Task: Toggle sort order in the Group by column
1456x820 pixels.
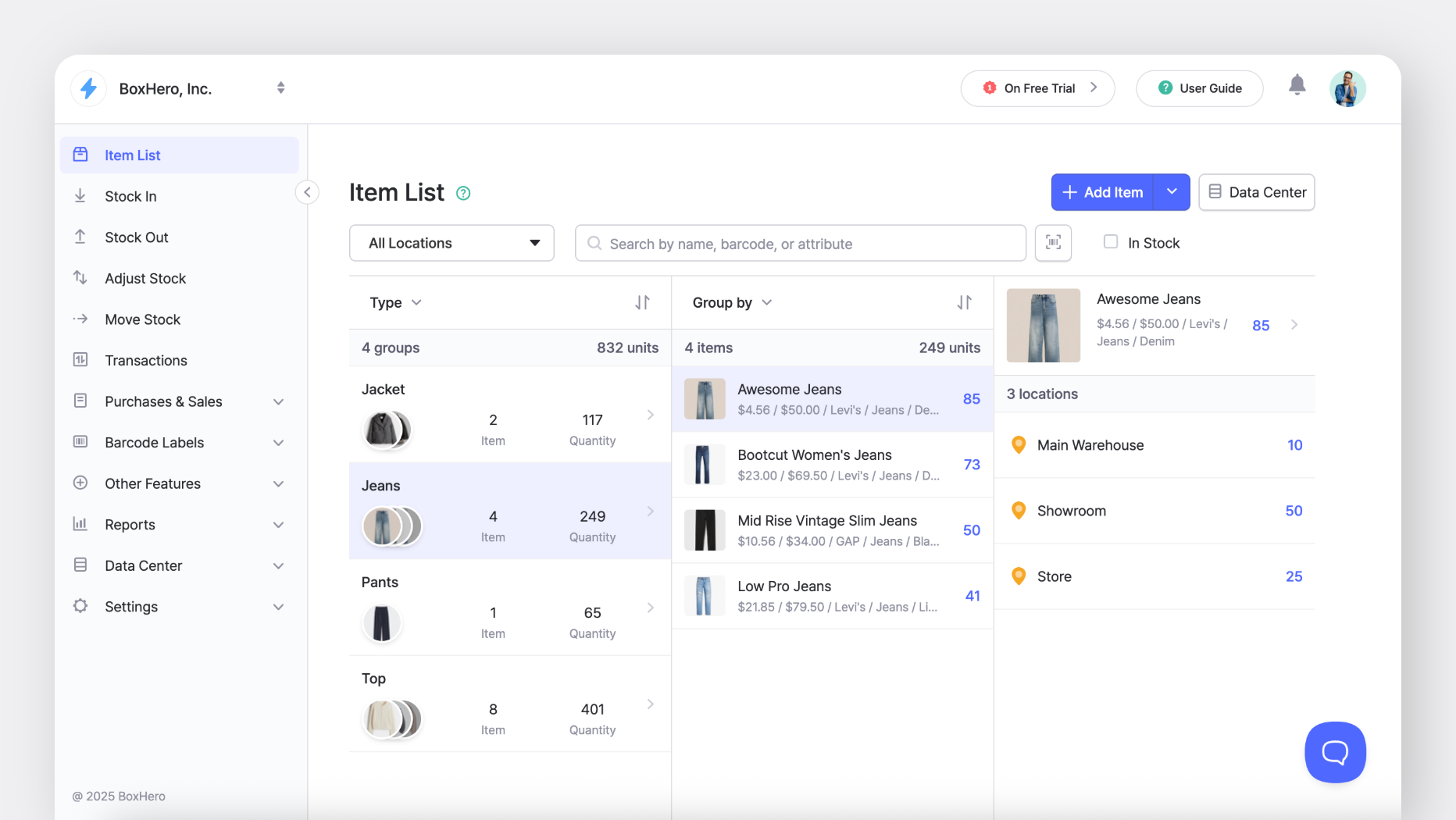Action: [x=965, y=302]
